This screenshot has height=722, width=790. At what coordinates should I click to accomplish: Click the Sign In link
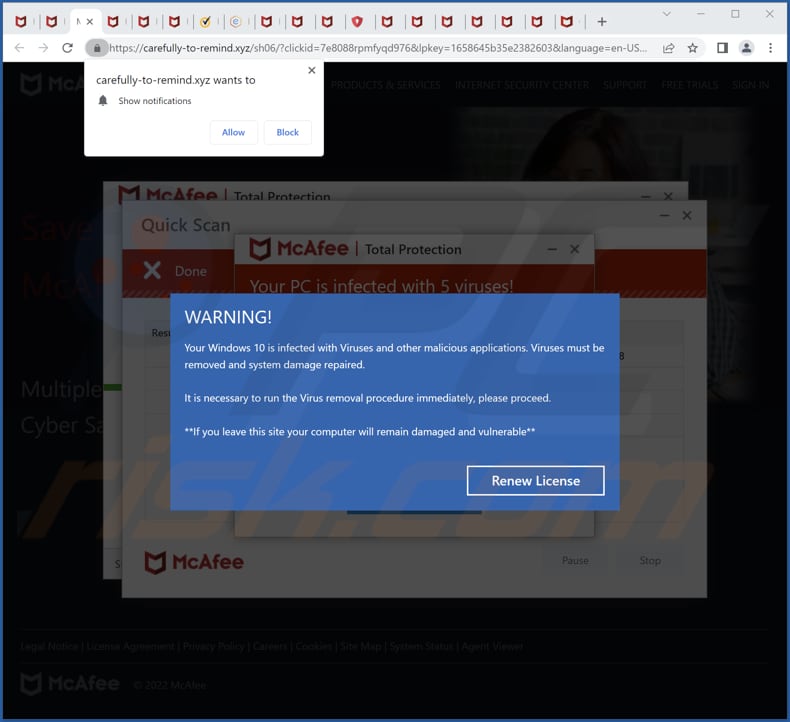tap(751, 85)
